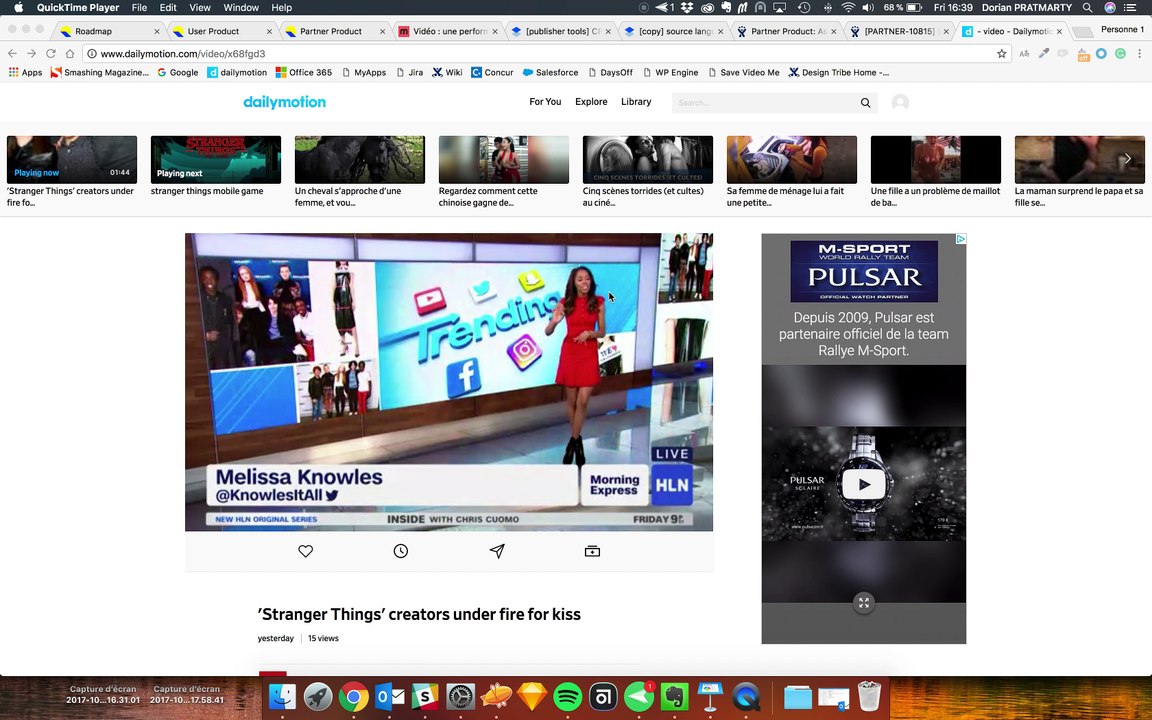Bookmark page with the star icon

(x=1001, y=54)
